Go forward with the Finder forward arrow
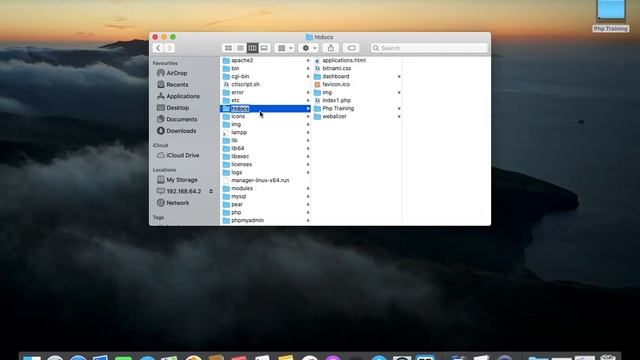 (x=169, y=48)
